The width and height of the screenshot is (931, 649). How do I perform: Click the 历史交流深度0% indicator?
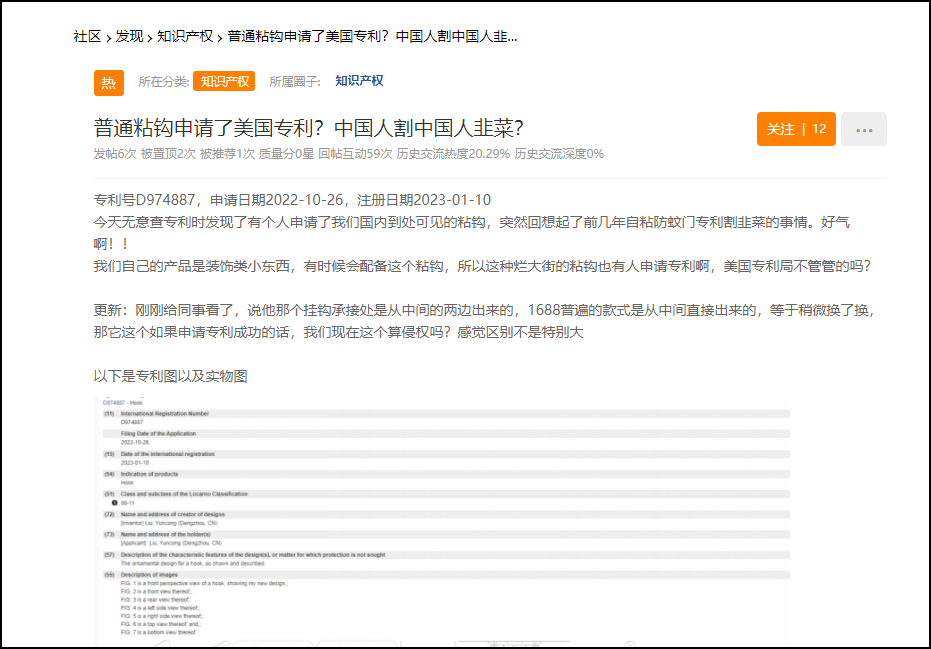tap(559, 154)
